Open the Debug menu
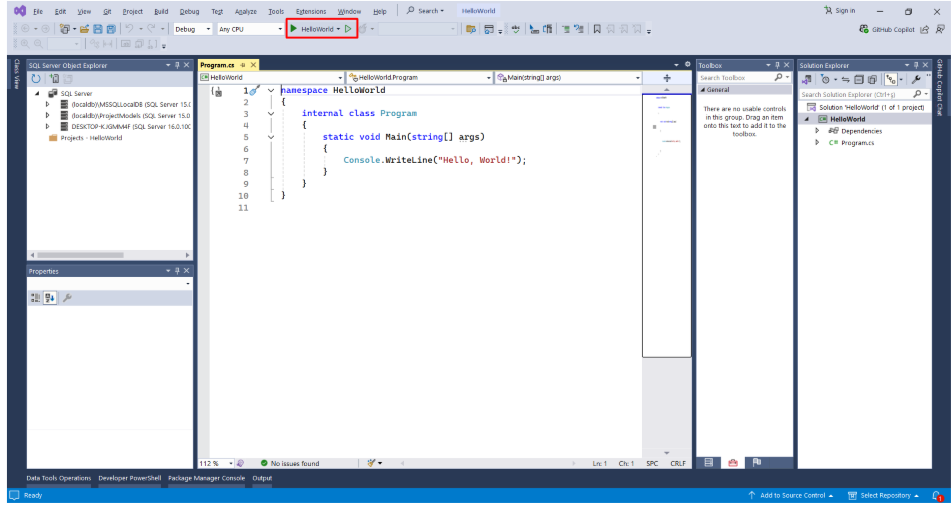952x505 pixels. click(x=189, y=12)
